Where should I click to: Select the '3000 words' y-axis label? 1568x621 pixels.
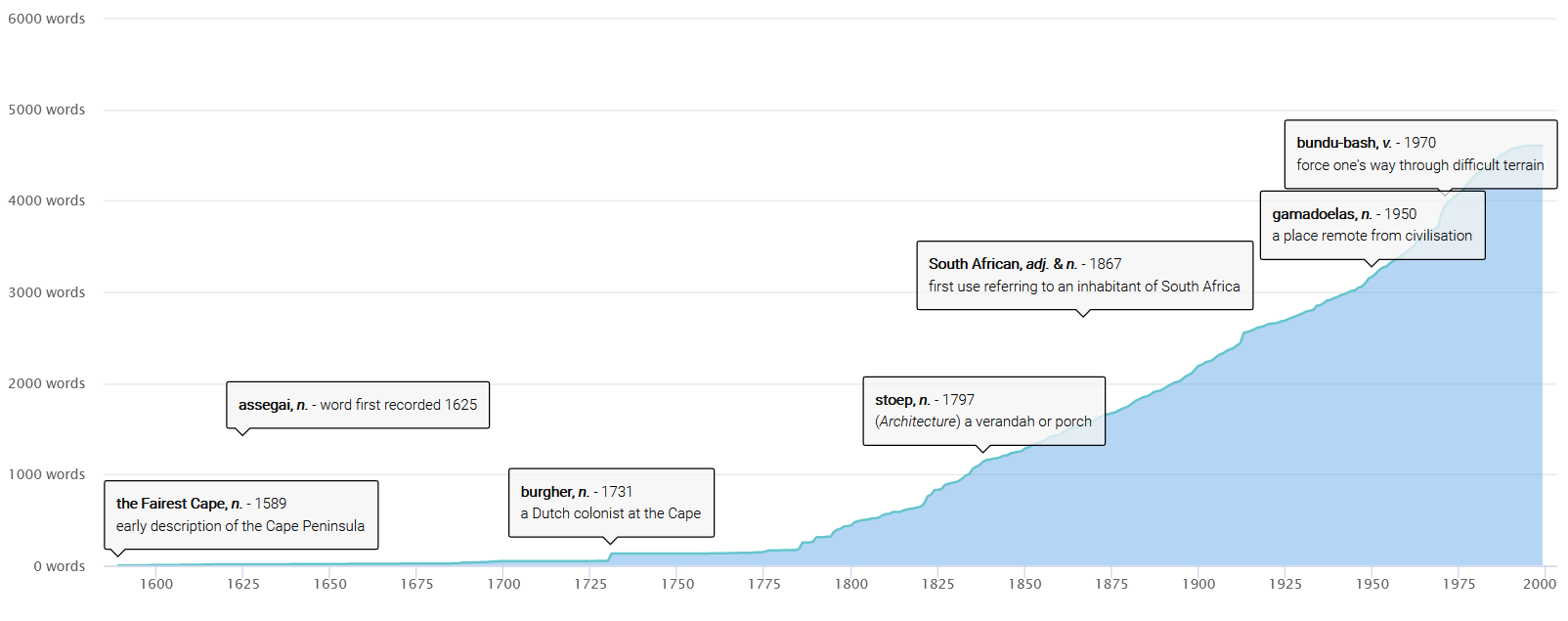click(x=47, y=292)
